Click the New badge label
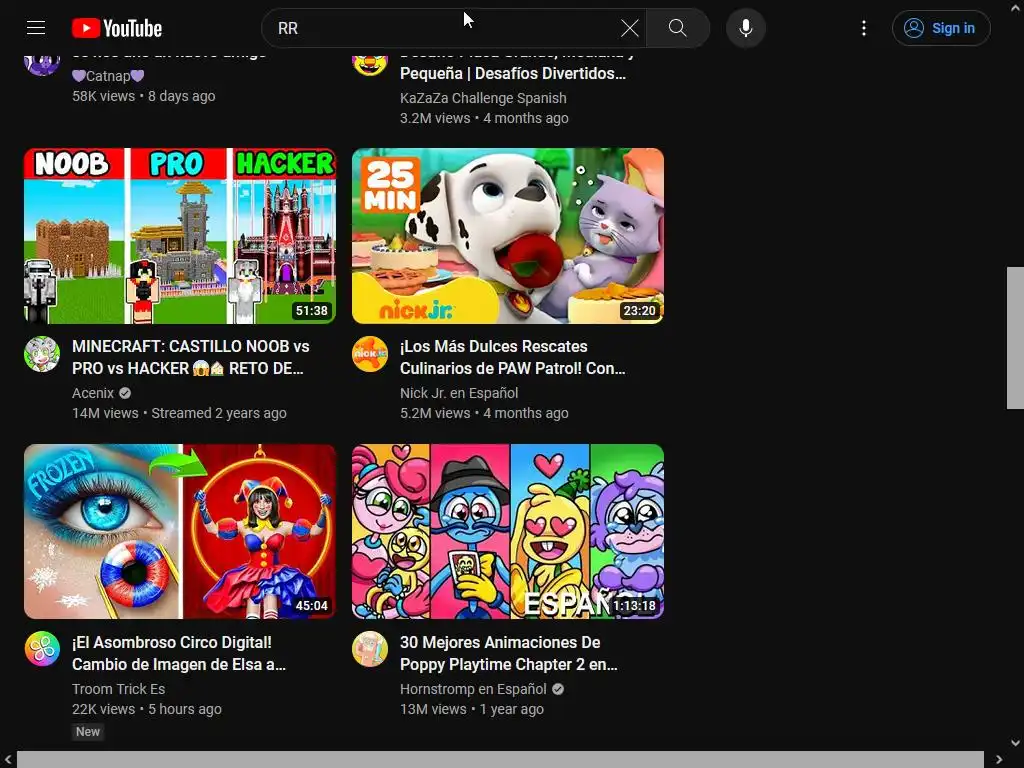The image size is (1024, 768). [x=88, y=732]
